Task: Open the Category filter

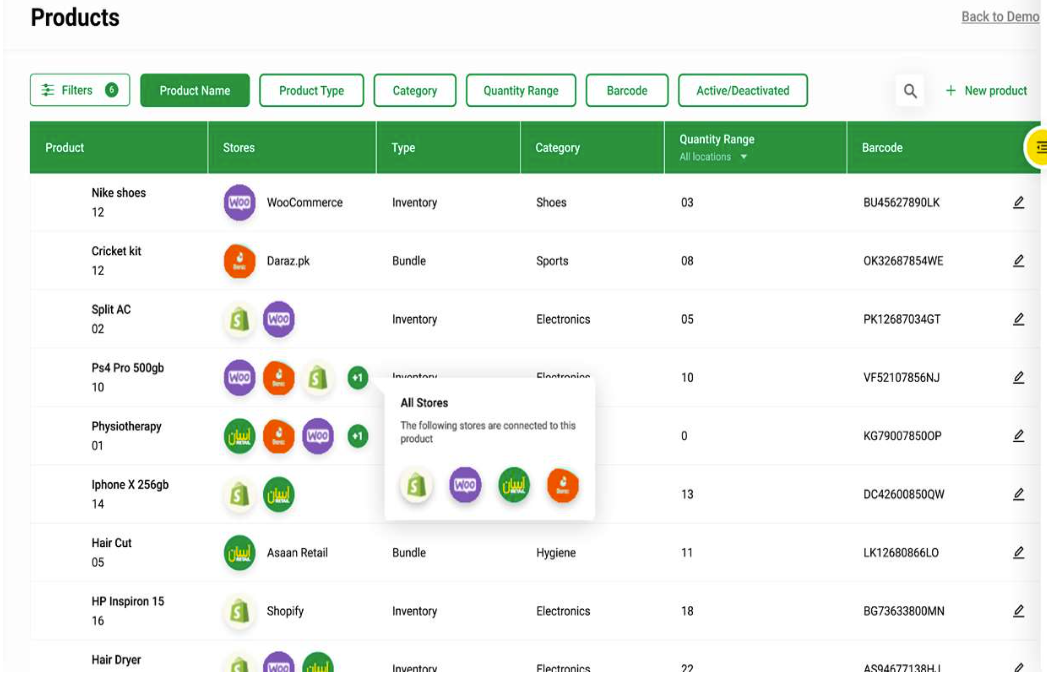Action: tap(415, 90)
